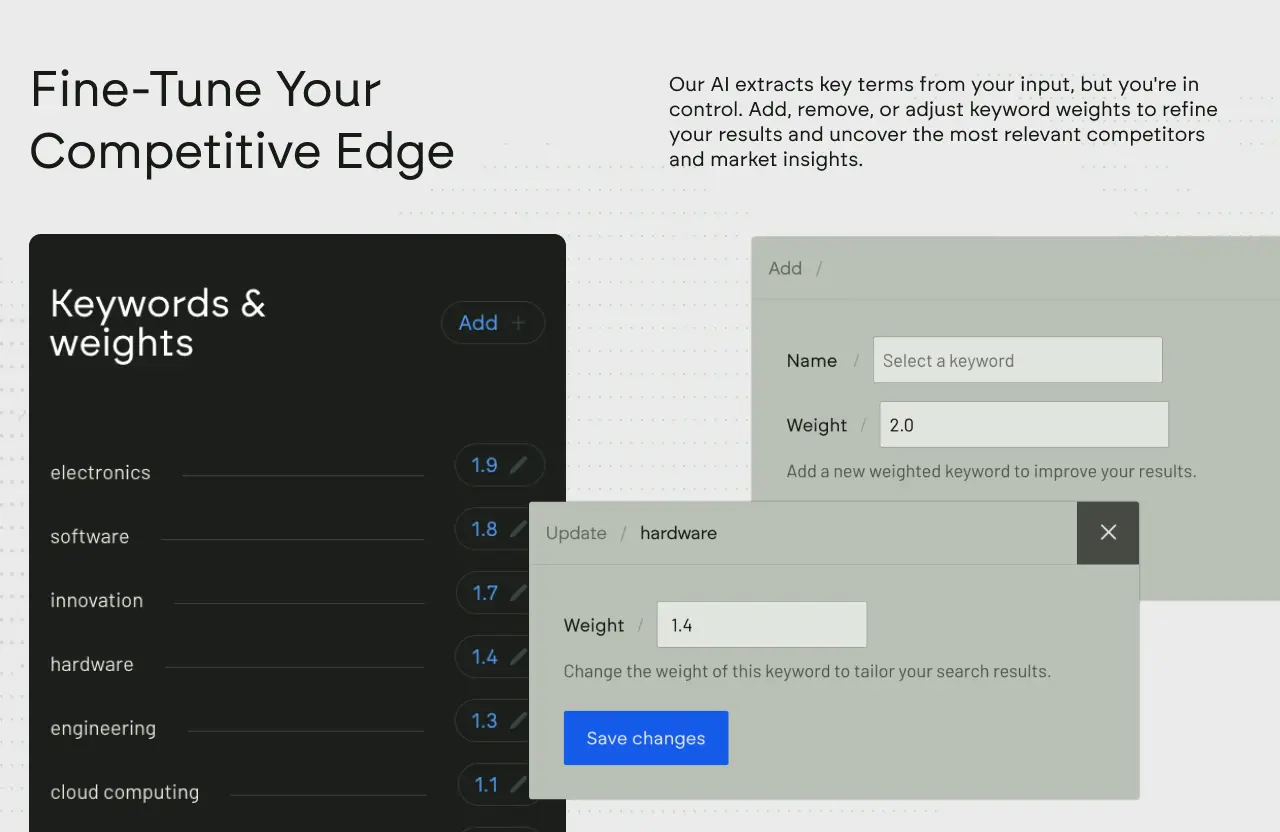Screen dimensions: 1280x832
Task: Edit cloud computing weight via pencil
Action: (x=518, y=785)
